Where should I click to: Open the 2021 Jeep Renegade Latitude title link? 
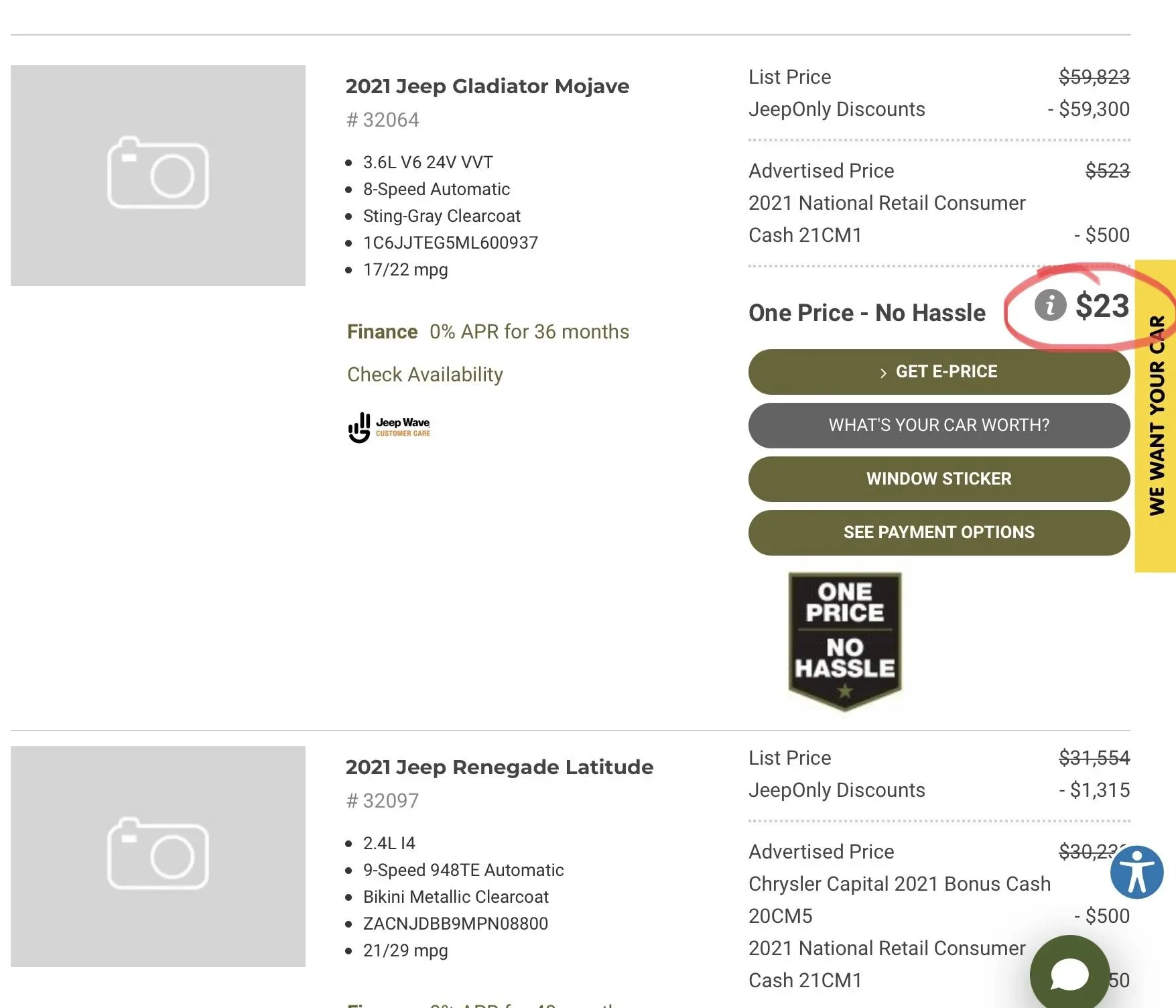tap(499, 767)
